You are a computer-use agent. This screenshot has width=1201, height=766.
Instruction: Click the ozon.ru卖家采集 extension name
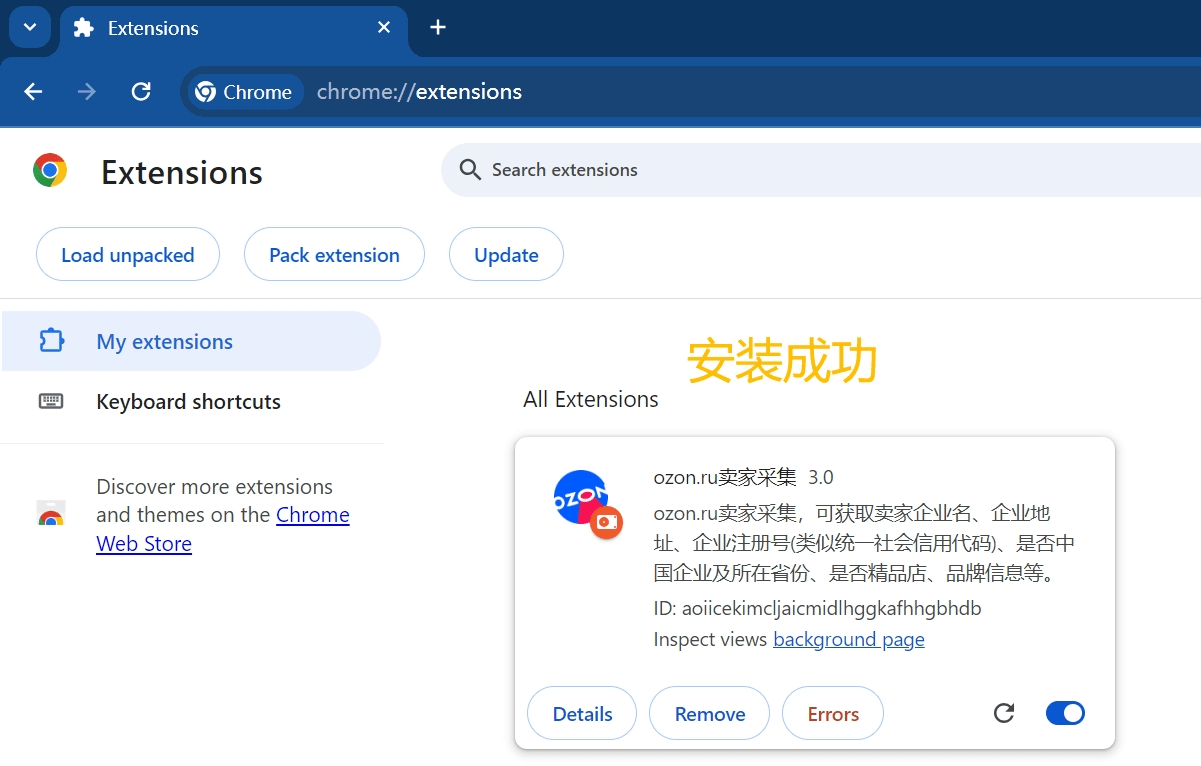click(725, 477)
